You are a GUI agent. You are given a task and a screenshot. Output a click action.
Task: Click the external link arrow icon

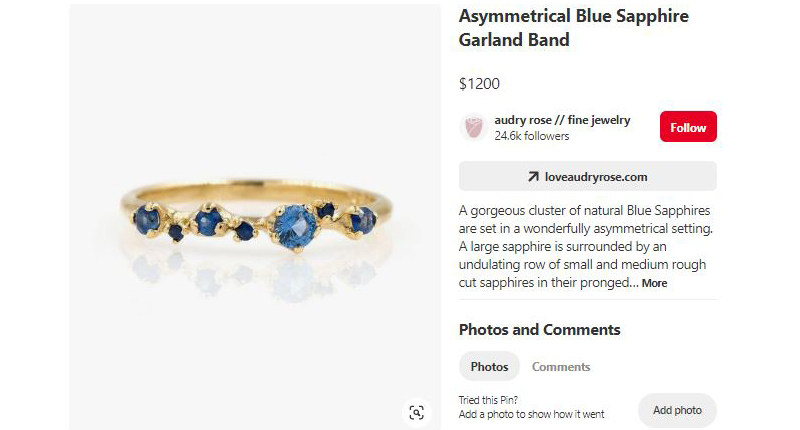point(533,177)
